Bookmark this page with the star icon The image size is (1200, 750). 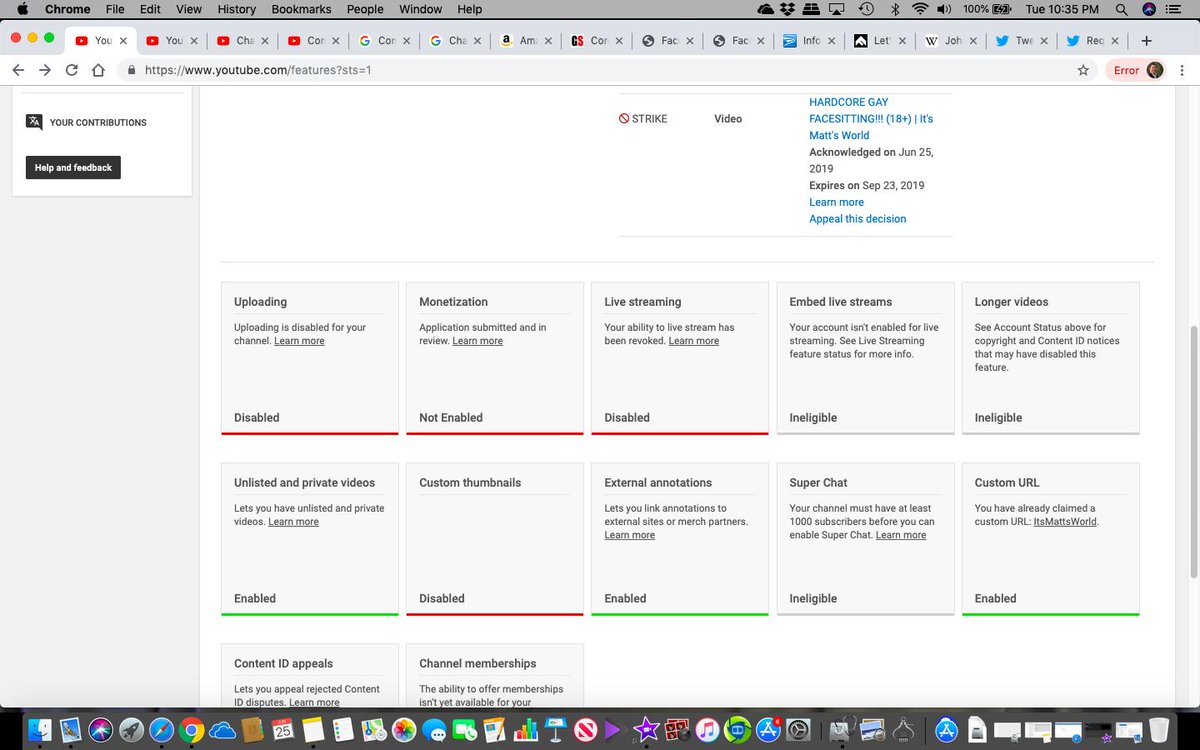(x=1083, y=71)
